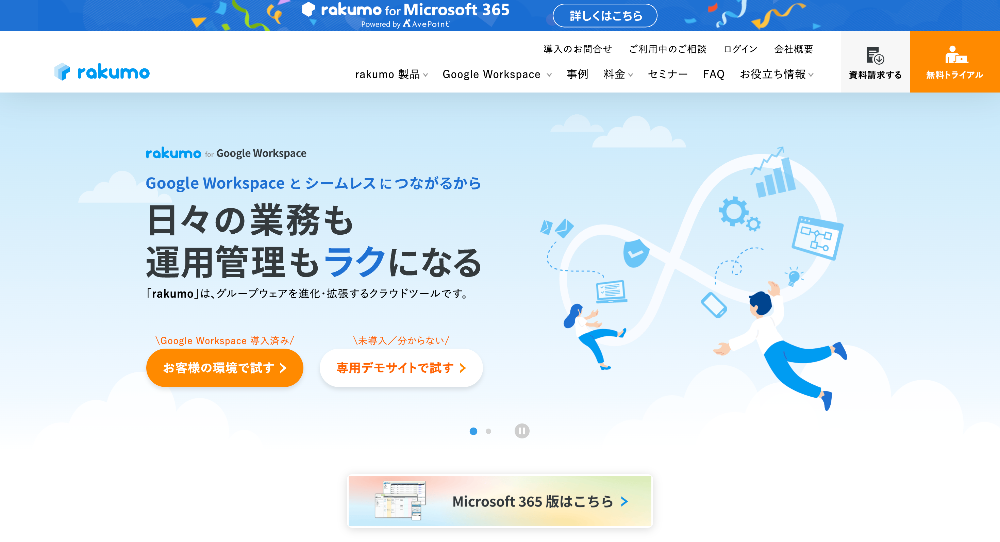The height and width of the screenshot is (542, 1000).
Task: Open the ログイン link
Action: [740, 48]
